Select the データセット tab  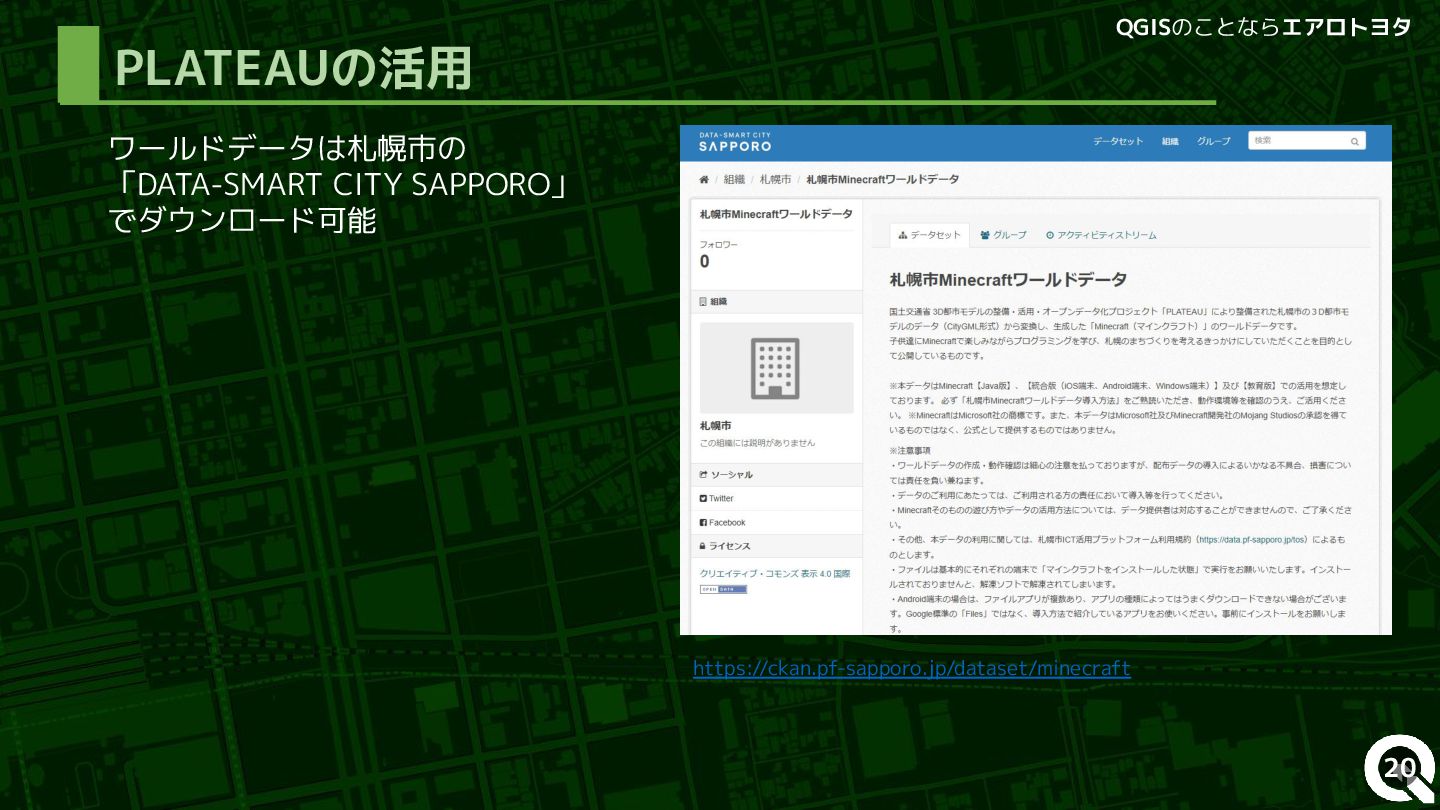pyautogui.click(x=930, y=235)
